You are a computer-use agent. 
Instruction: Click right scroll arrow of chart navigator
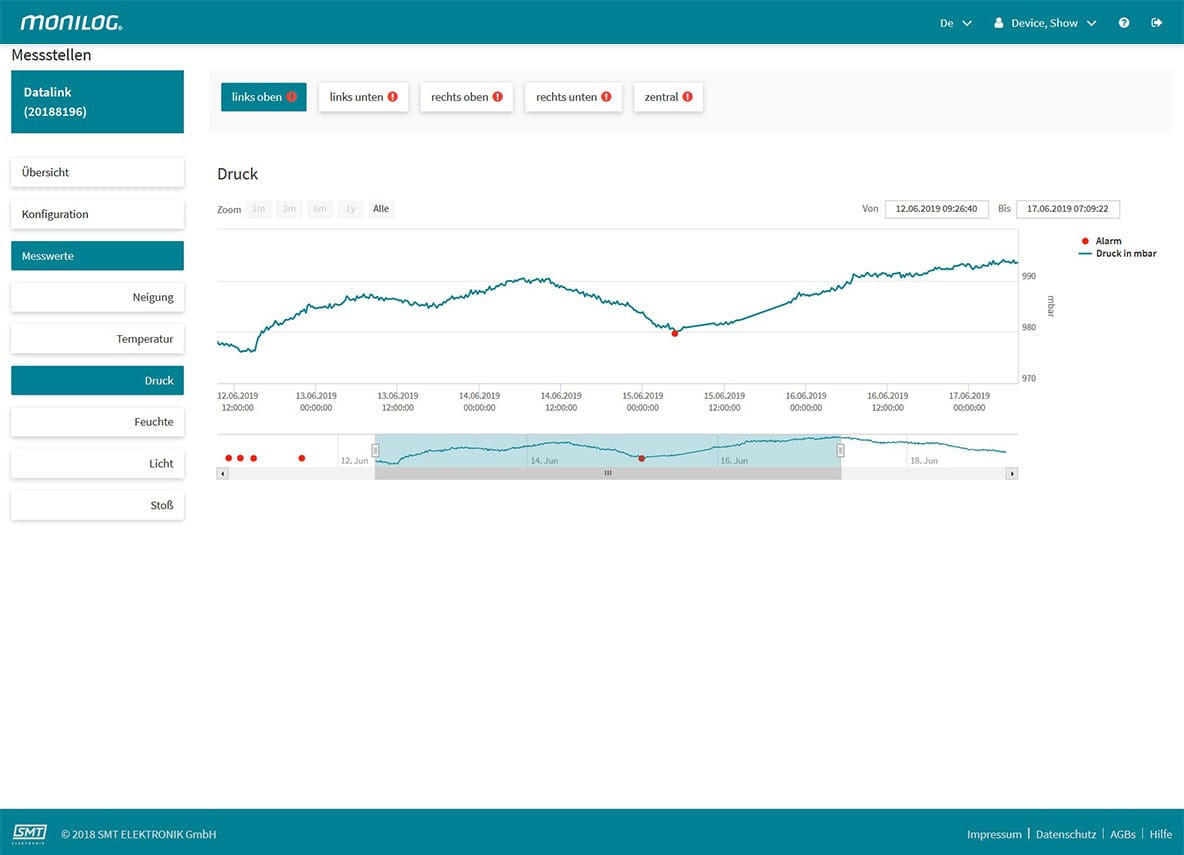tap(1011, 473)
